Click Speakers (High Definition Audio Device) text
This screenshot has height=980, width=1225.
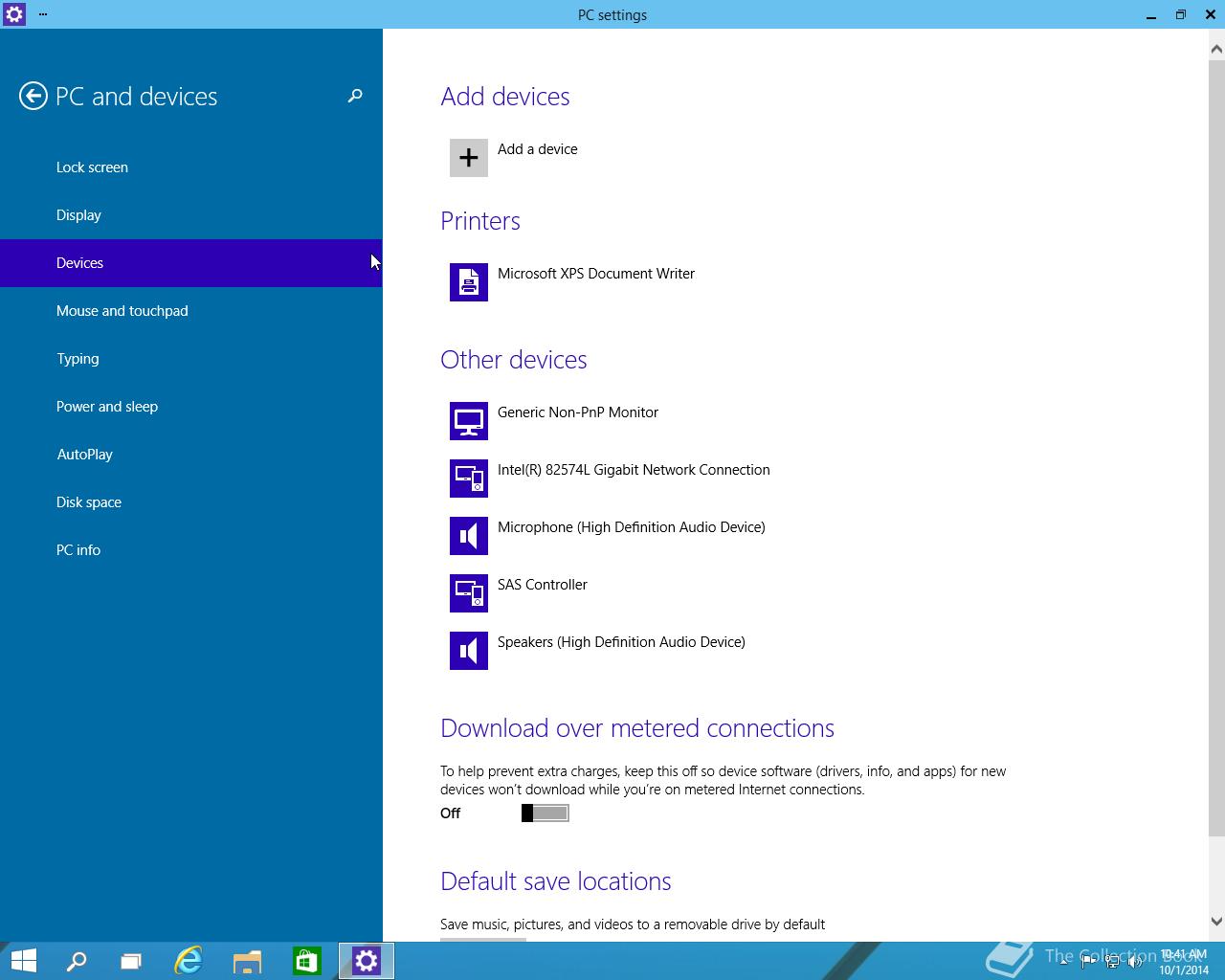(x=621, y=642)
